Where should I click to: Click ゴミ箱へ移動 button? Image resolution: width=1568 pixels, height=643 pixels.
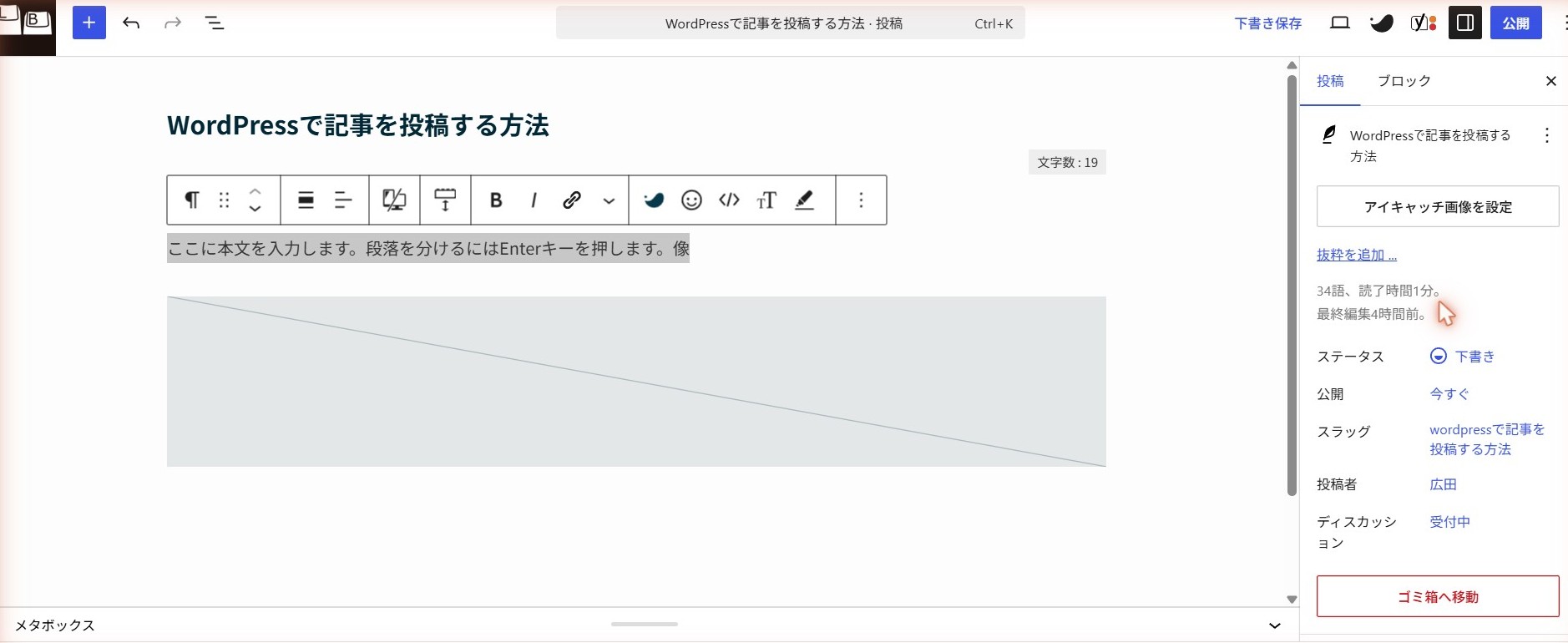[1438, 596]
